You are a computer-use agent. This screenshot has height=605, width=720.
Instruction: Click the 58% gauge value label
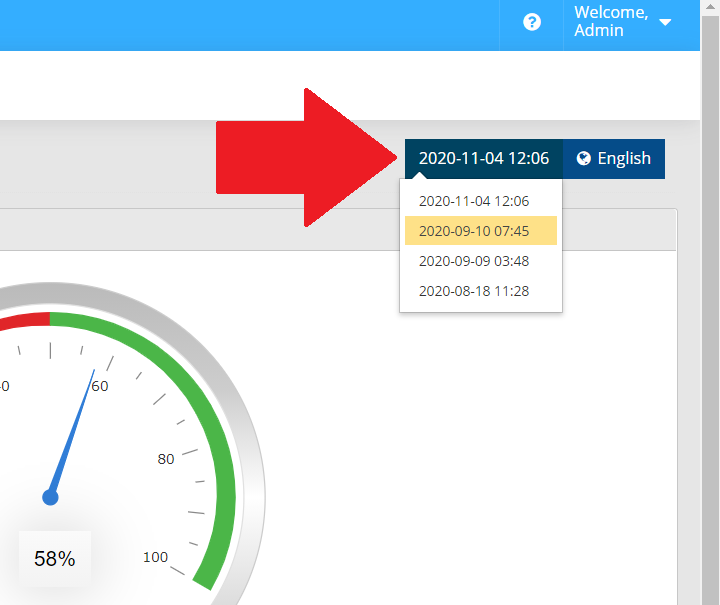55,559
